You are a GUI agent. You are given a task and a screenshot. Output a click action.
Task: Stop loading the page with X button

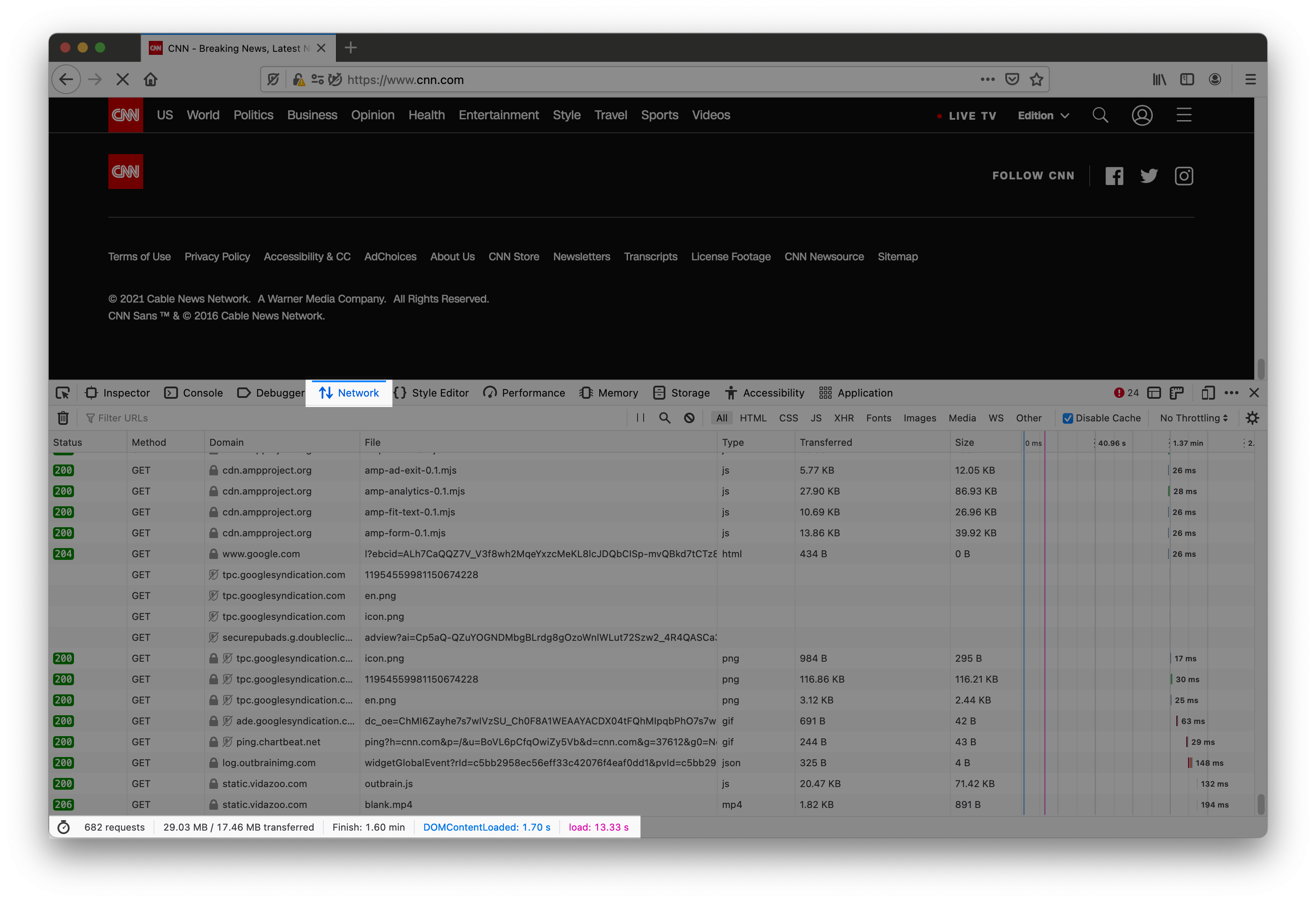[122, 80]
